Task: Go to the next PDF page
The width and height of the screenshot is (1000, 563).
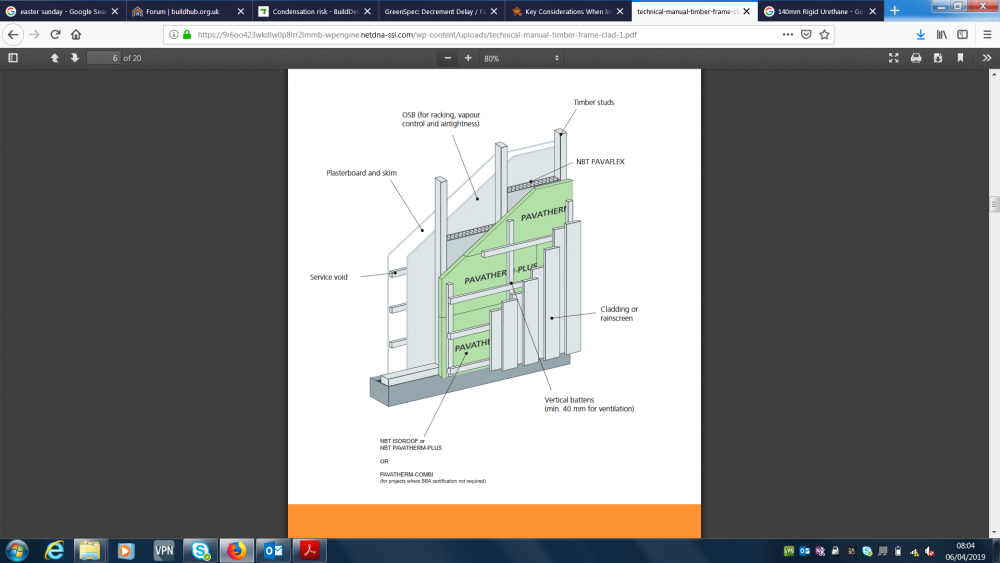Action: click(75, 58)
